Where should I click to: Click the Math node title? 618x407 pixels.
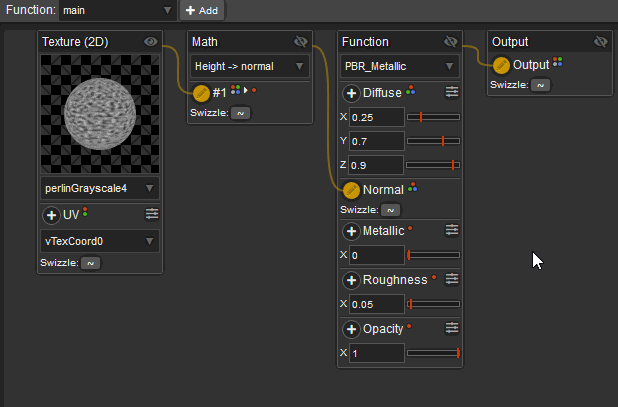tap(205, 42)
